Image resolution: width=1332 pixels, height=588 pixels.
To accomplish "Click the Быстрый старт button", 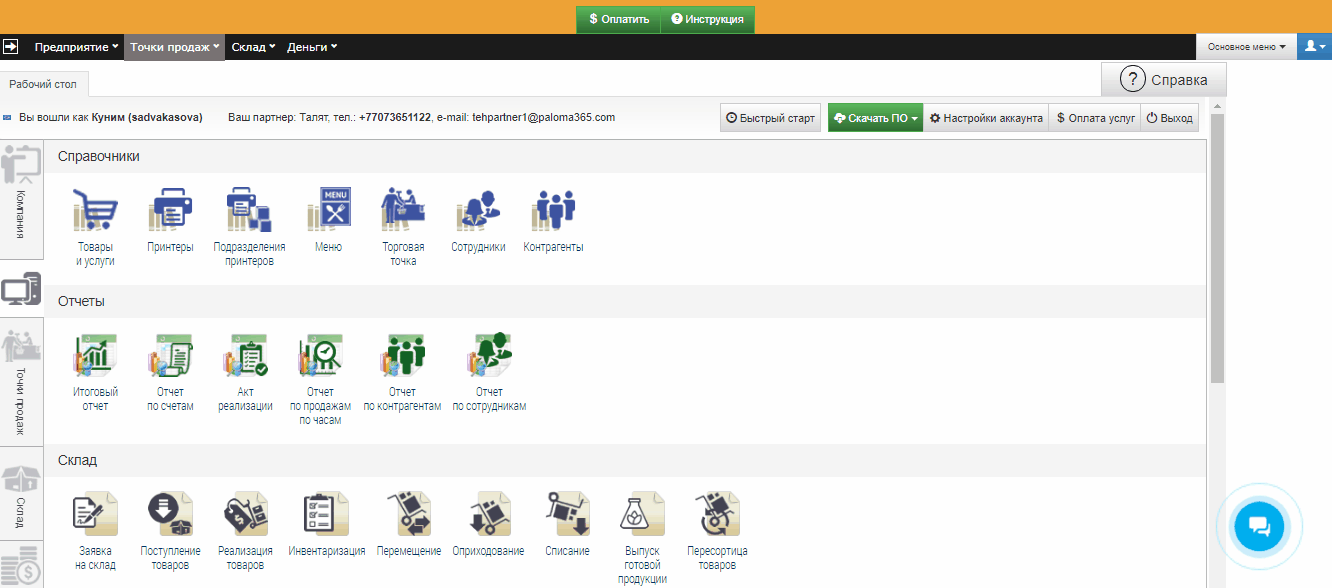I will tap(770, 118).
